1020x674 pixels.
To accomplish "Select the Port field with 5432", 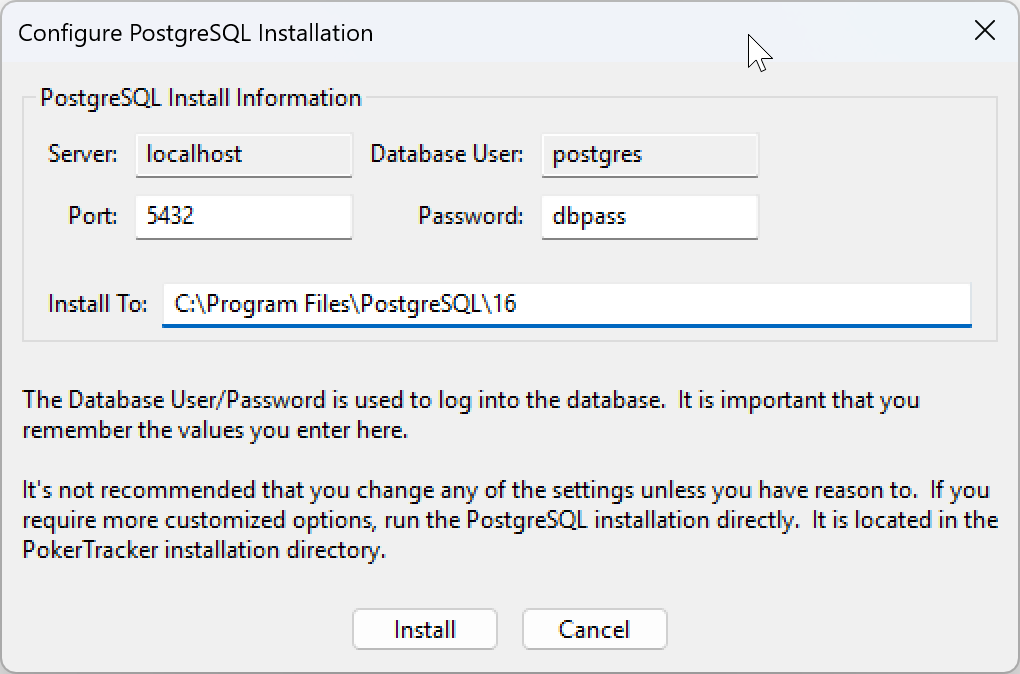I will [244, 217].
